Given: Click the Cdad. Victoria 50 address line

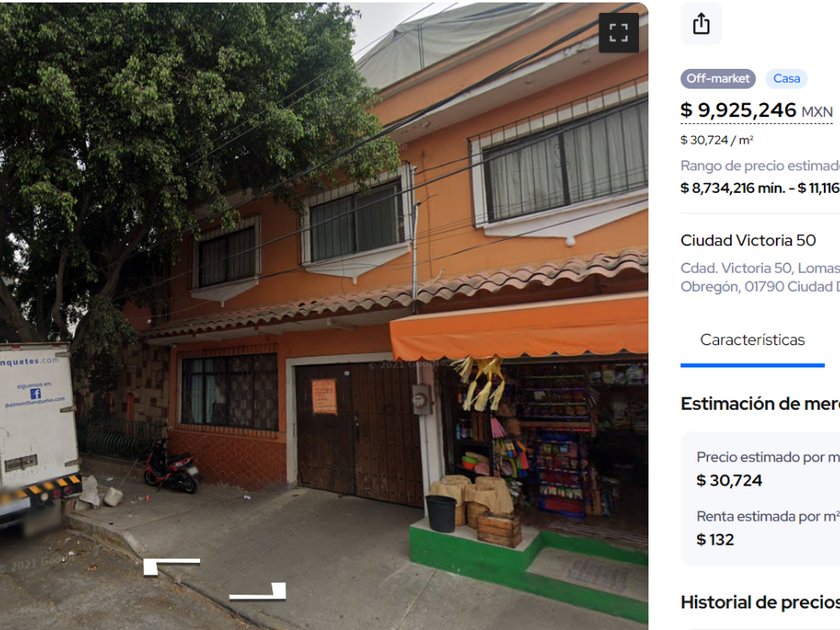Looking at the screenshot, I should [760, 268].
